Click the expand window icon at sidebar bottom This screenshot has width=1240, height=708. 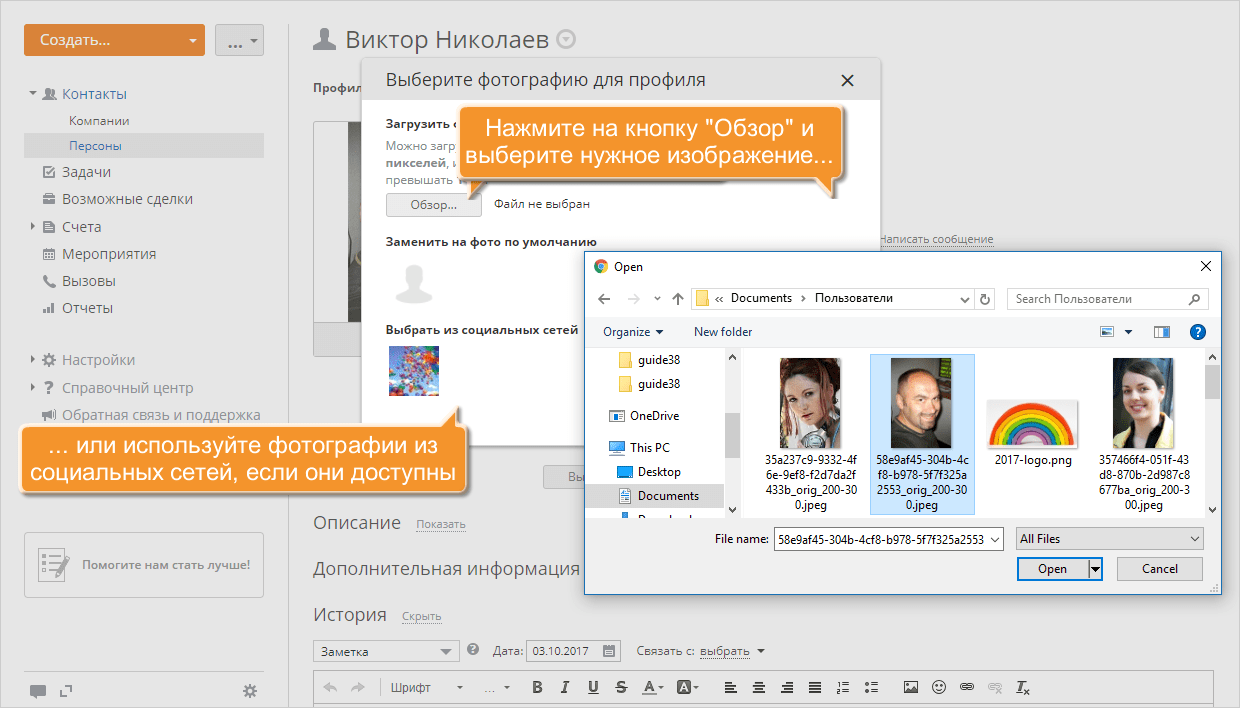66,690
